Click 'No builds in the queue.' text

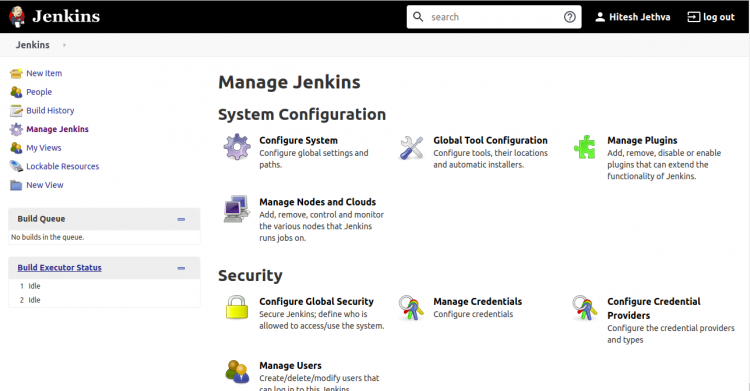click(x=47, y=237)
